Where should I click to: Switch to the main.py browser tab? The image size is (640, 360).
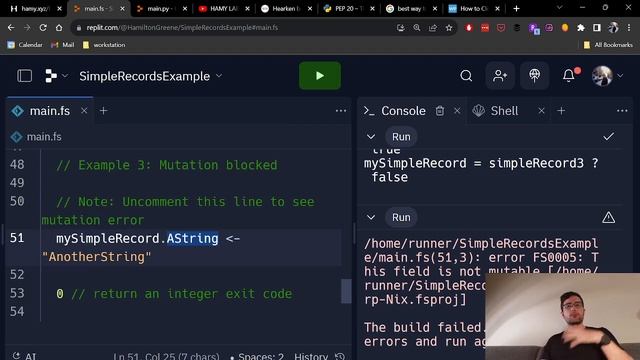pyautogui.click(x=160, y=9)
